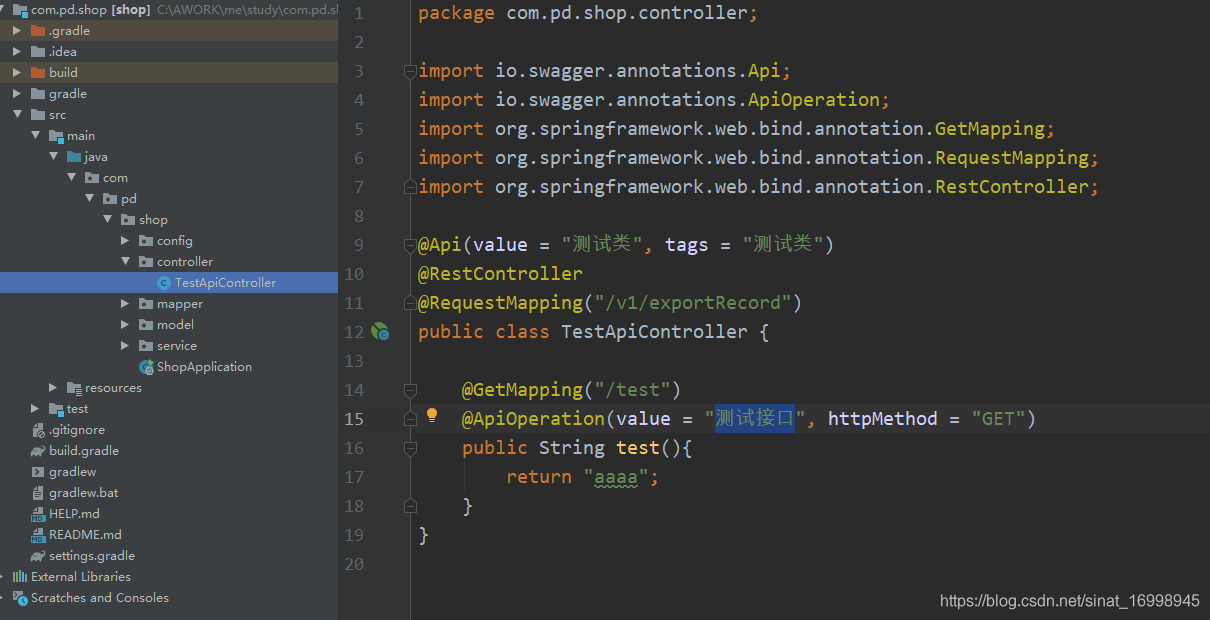Expand the resources folder arrow

(x=53, y=388)
